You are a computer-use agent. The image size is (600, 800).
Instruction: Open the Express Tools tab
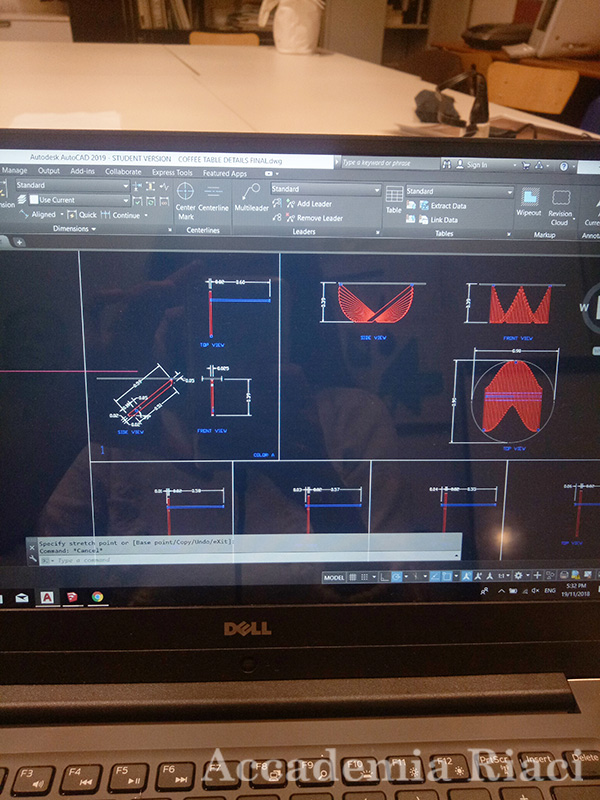pos(172,172)
